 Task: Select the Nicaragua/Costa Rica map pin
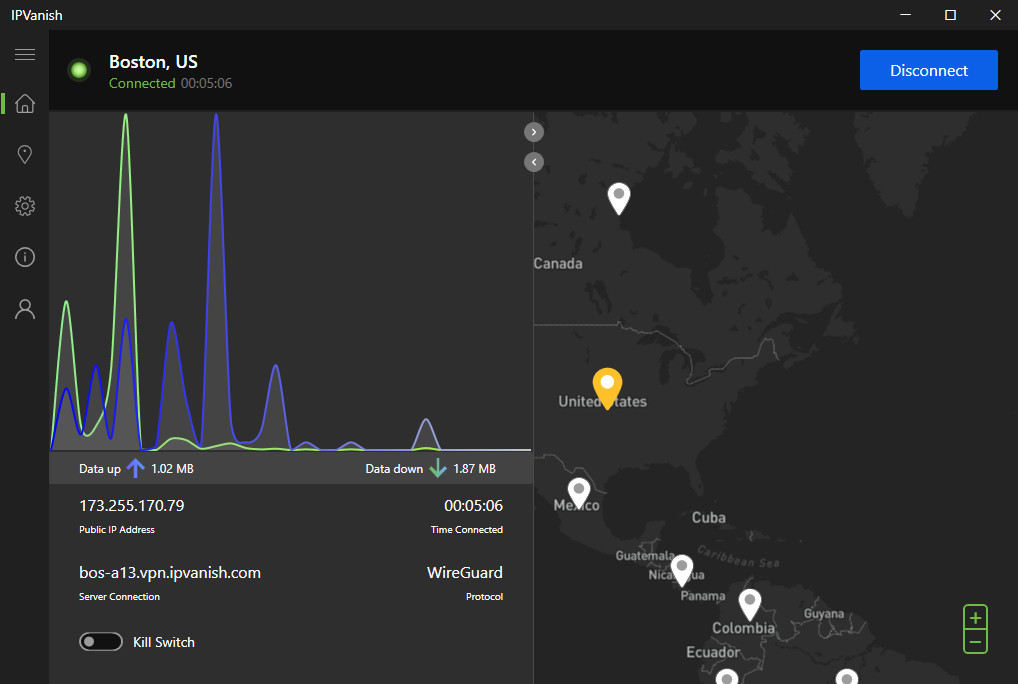pos(682,570)
